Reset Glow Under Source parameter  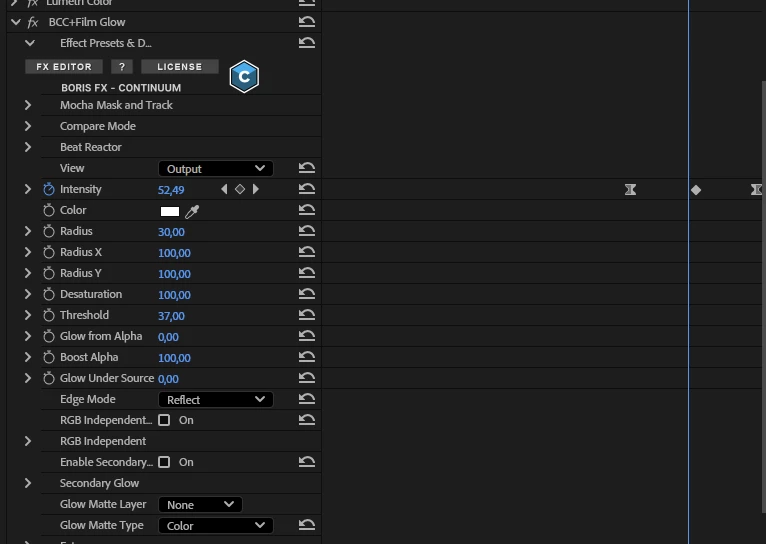click(307, 378)
